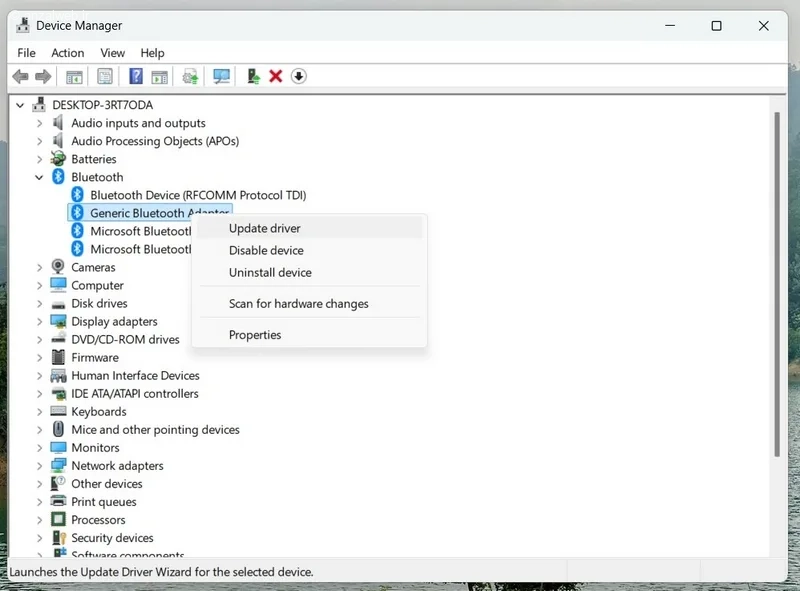The image size is (800, 591).
Task: Click the Processors icon
Action: (x=58, y=519)
